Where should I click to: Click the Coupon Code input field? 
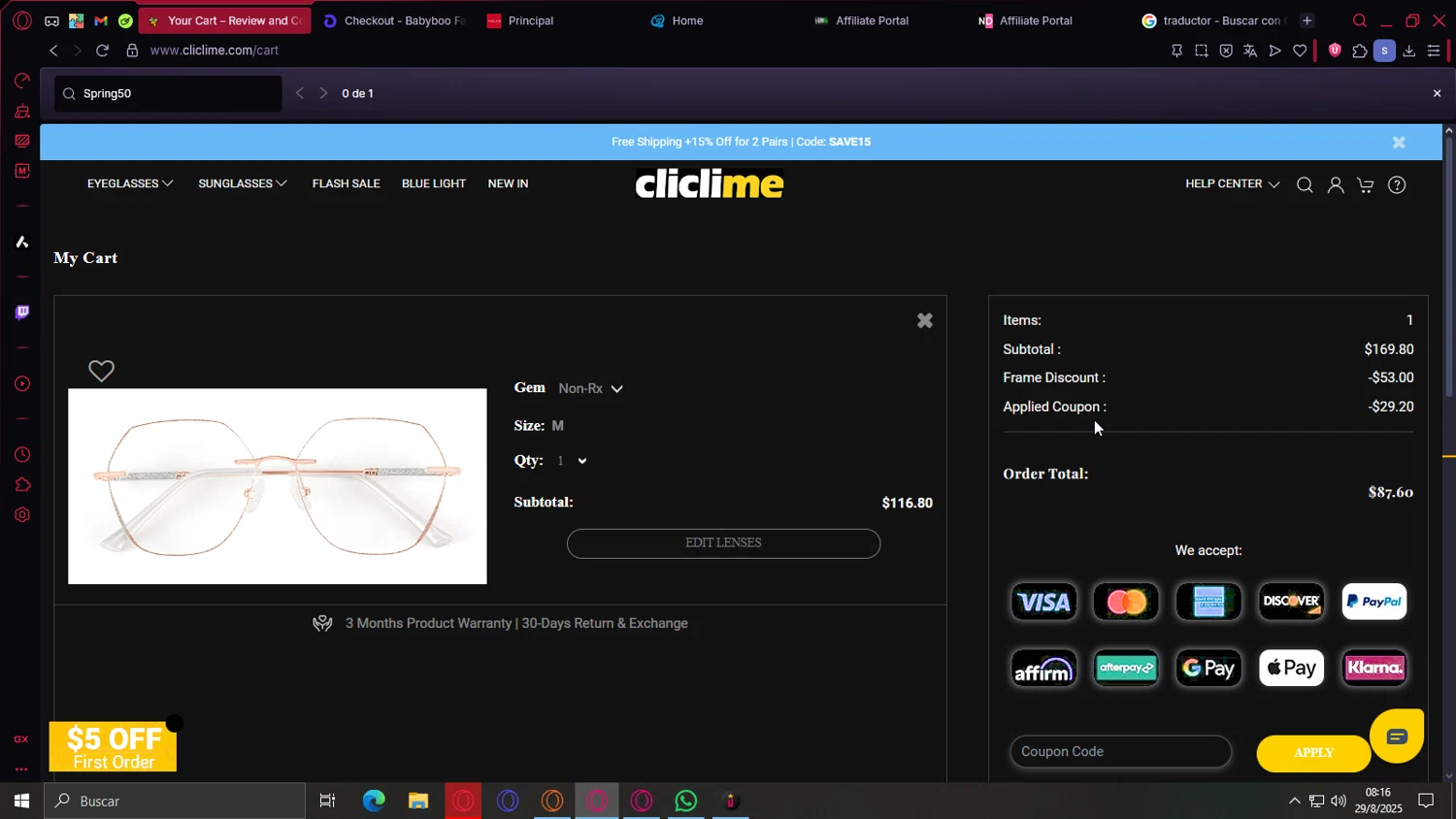pos(1120,751)
